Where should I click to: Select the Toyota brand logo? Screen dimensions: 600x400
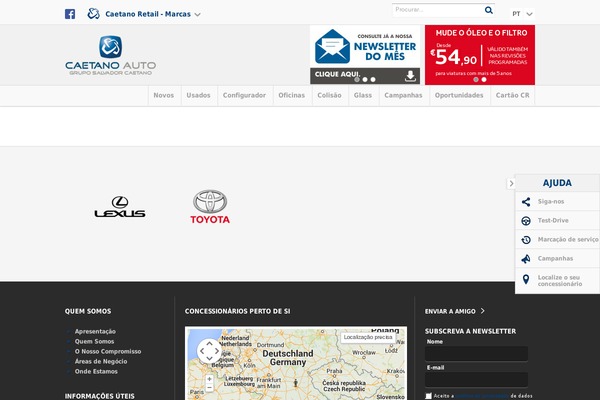click(210, 206)
